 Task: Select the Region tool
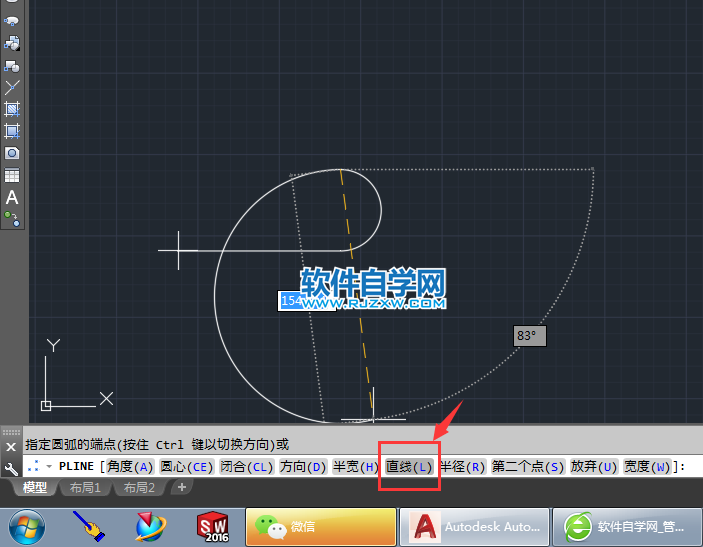tap(12, 153)
